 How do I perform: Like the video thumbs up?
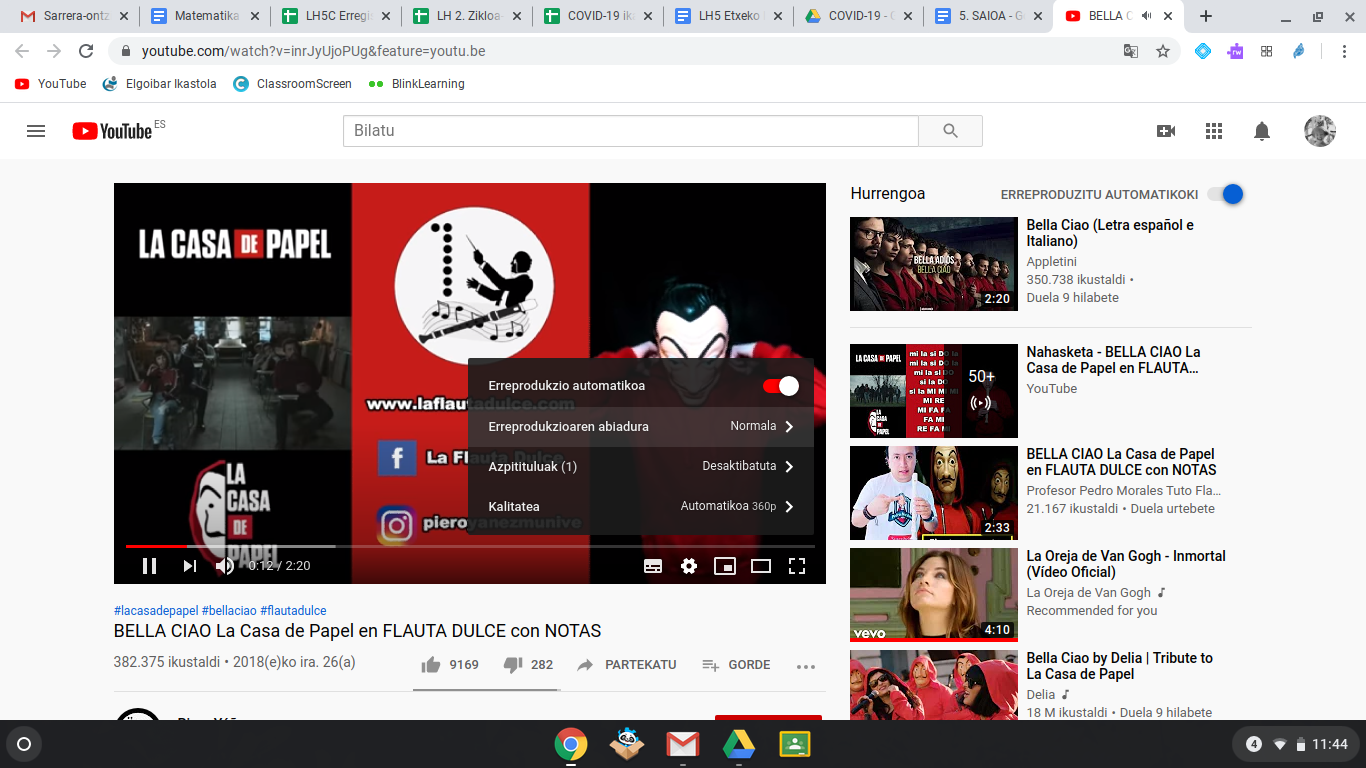click(x=431, y=665)
